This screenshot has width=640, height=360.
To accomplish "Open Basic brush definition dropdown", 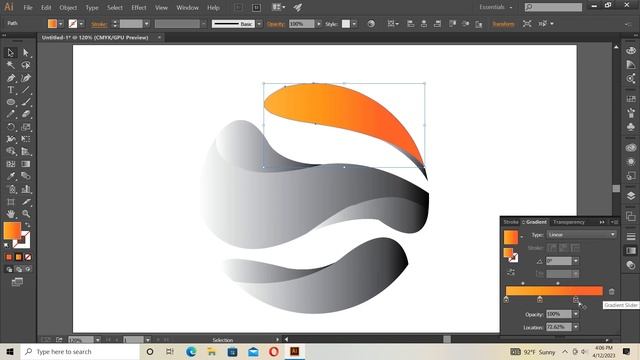I will pyautogui.click(x=259, y=24).
